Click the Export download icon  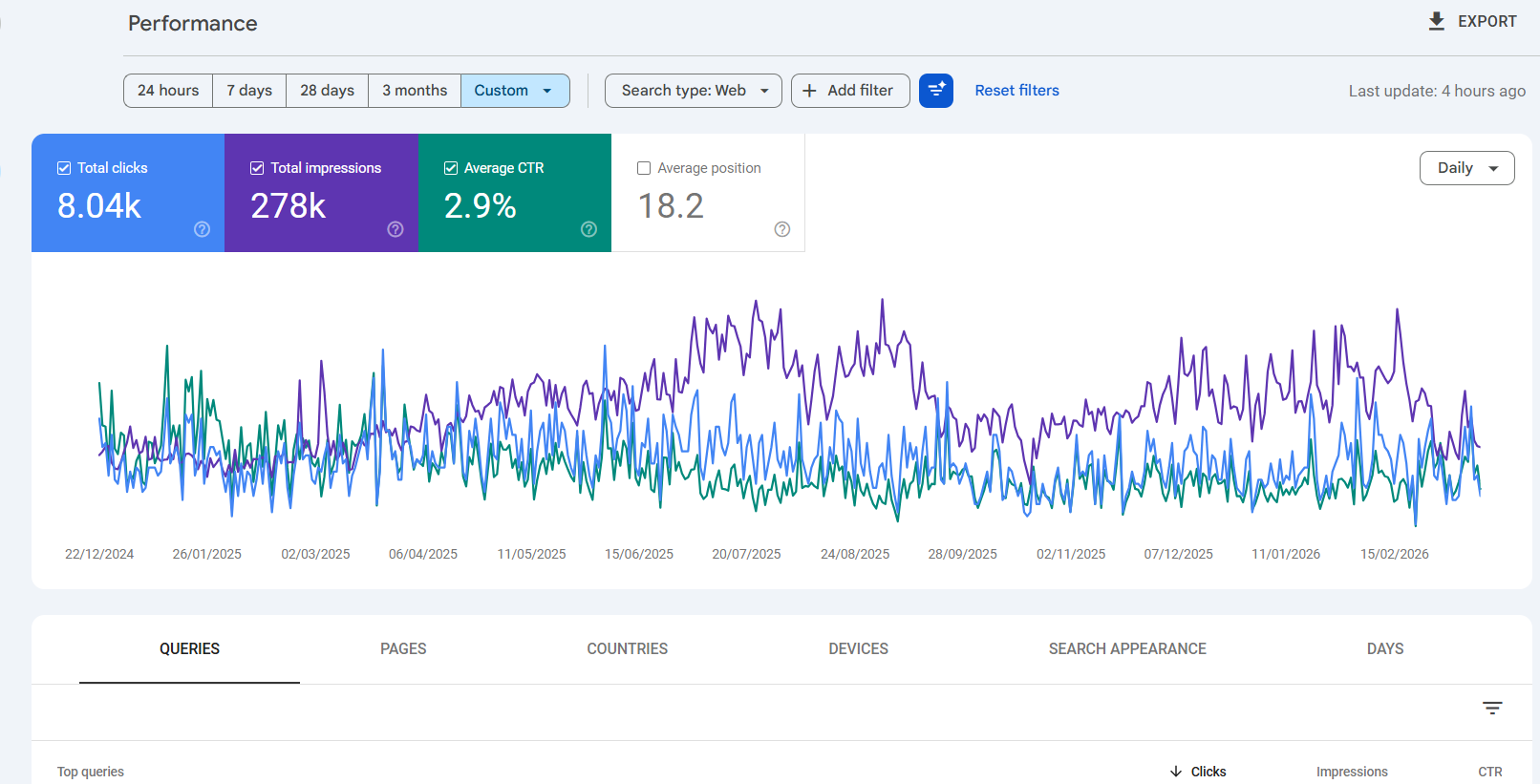click(x=1436, y=21)
